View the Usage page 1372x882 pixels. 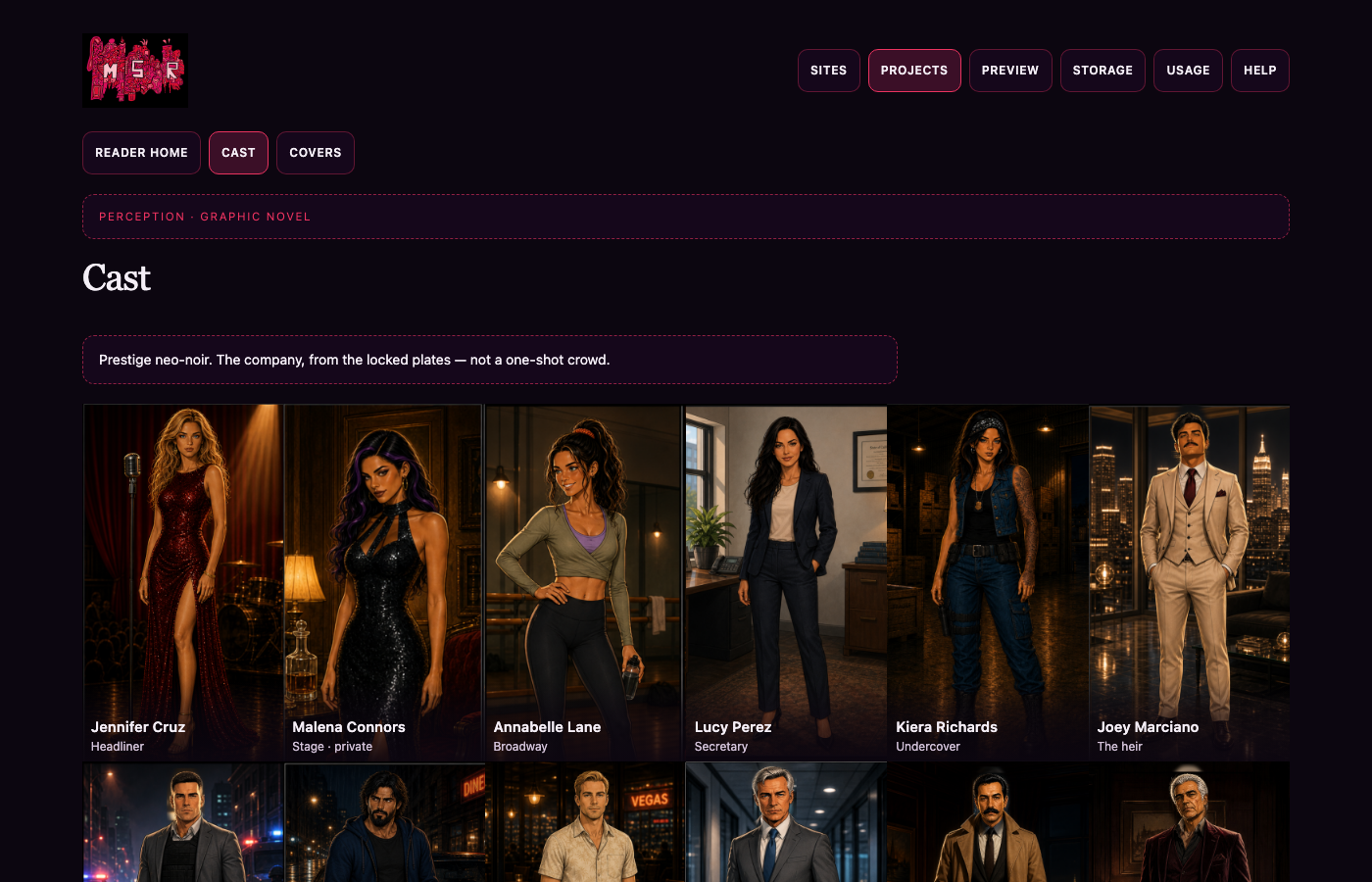(x=1188, y=71)
